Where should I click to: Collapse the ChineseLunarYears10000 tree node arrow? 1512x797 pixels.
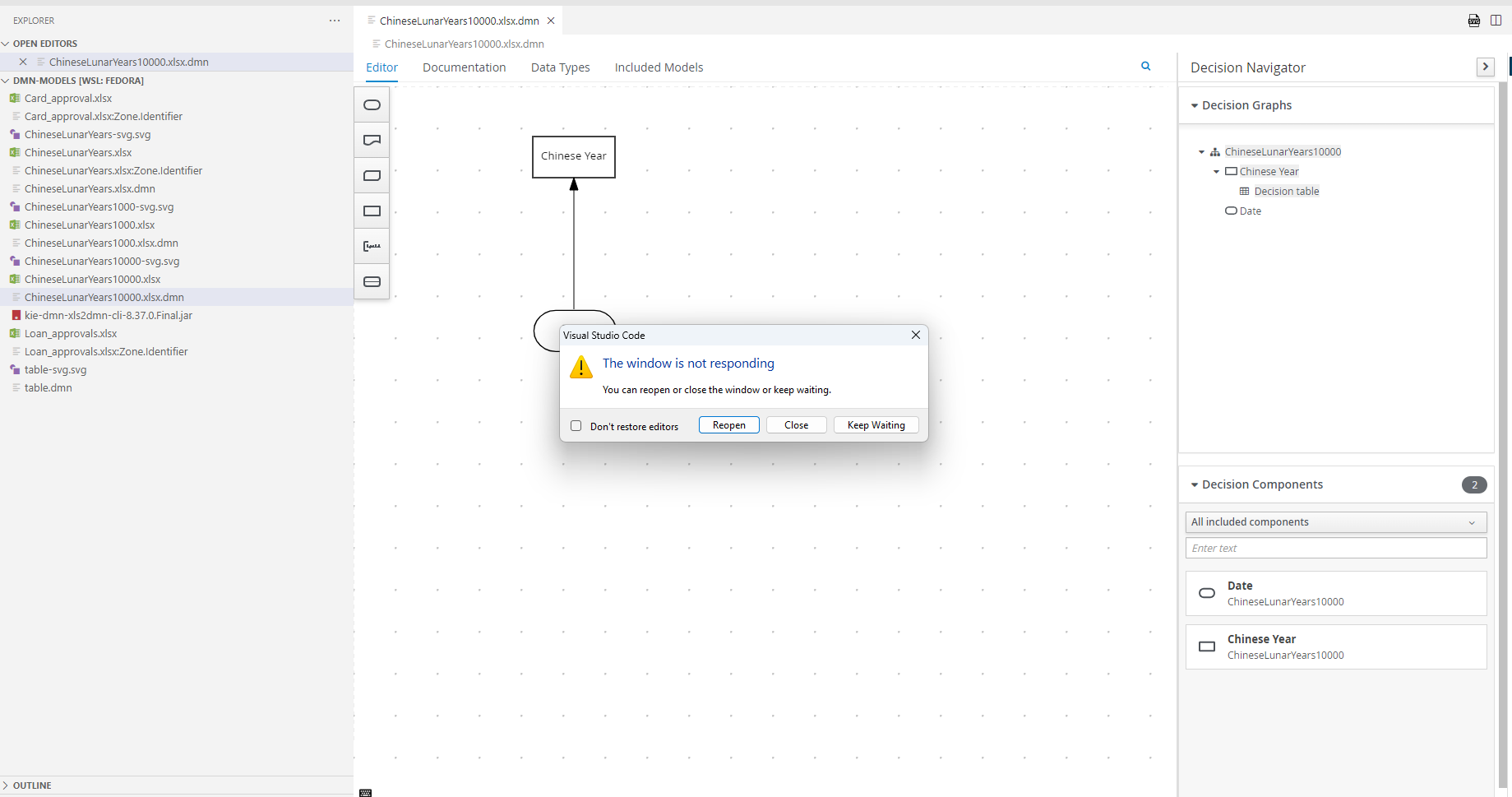coord(1201,152)
